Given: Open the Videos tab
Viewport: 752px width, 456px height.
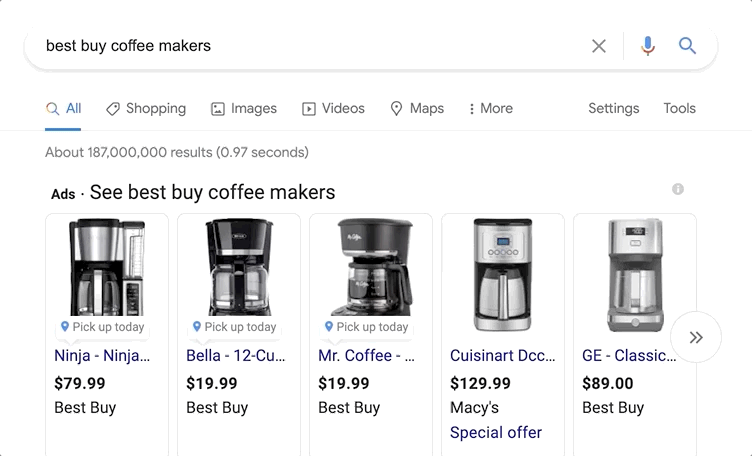Looking at the screenshot, I should pos(334,108).
